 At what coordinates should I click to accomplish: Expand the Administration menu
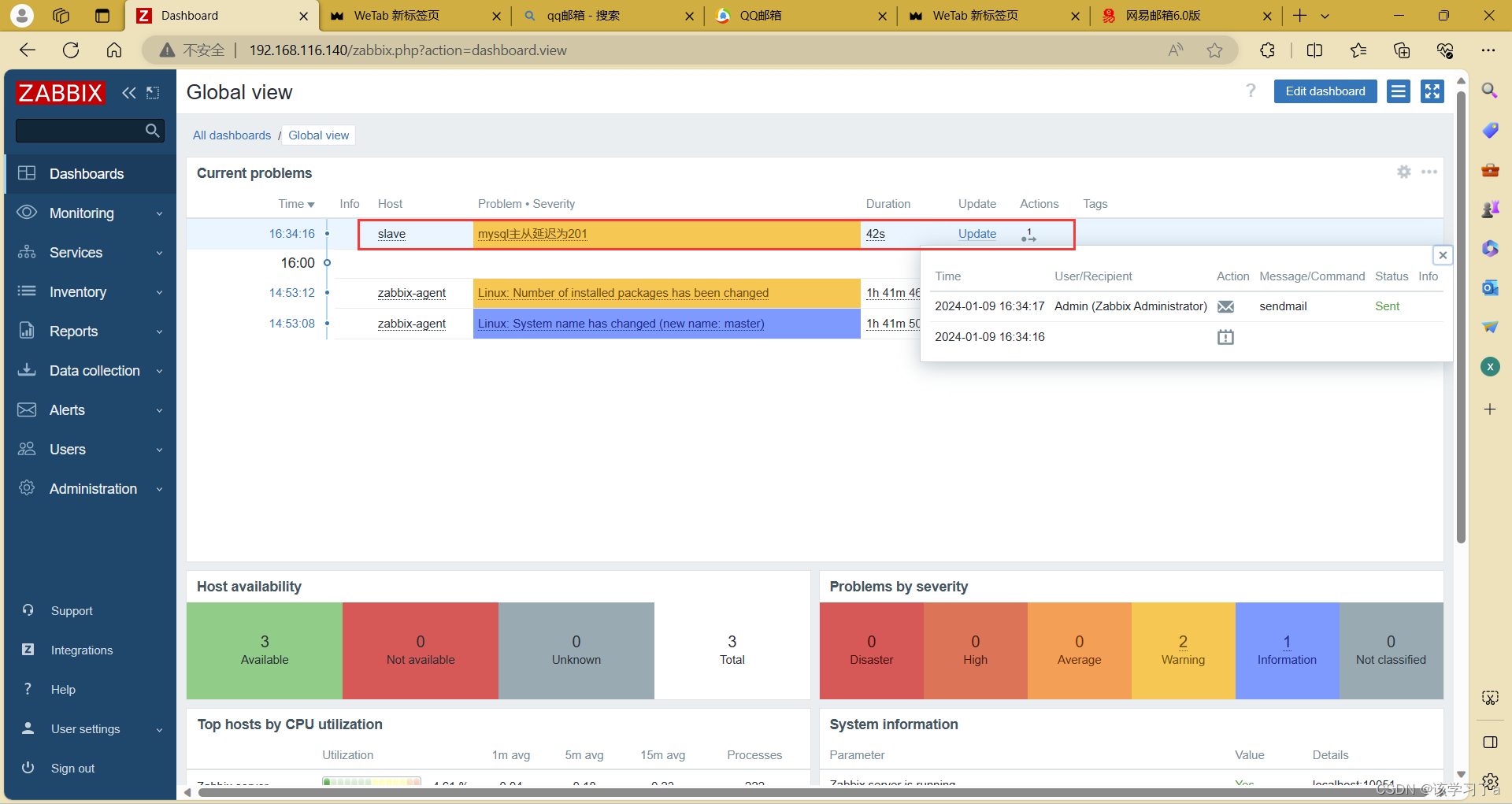[x=91, y=488]
